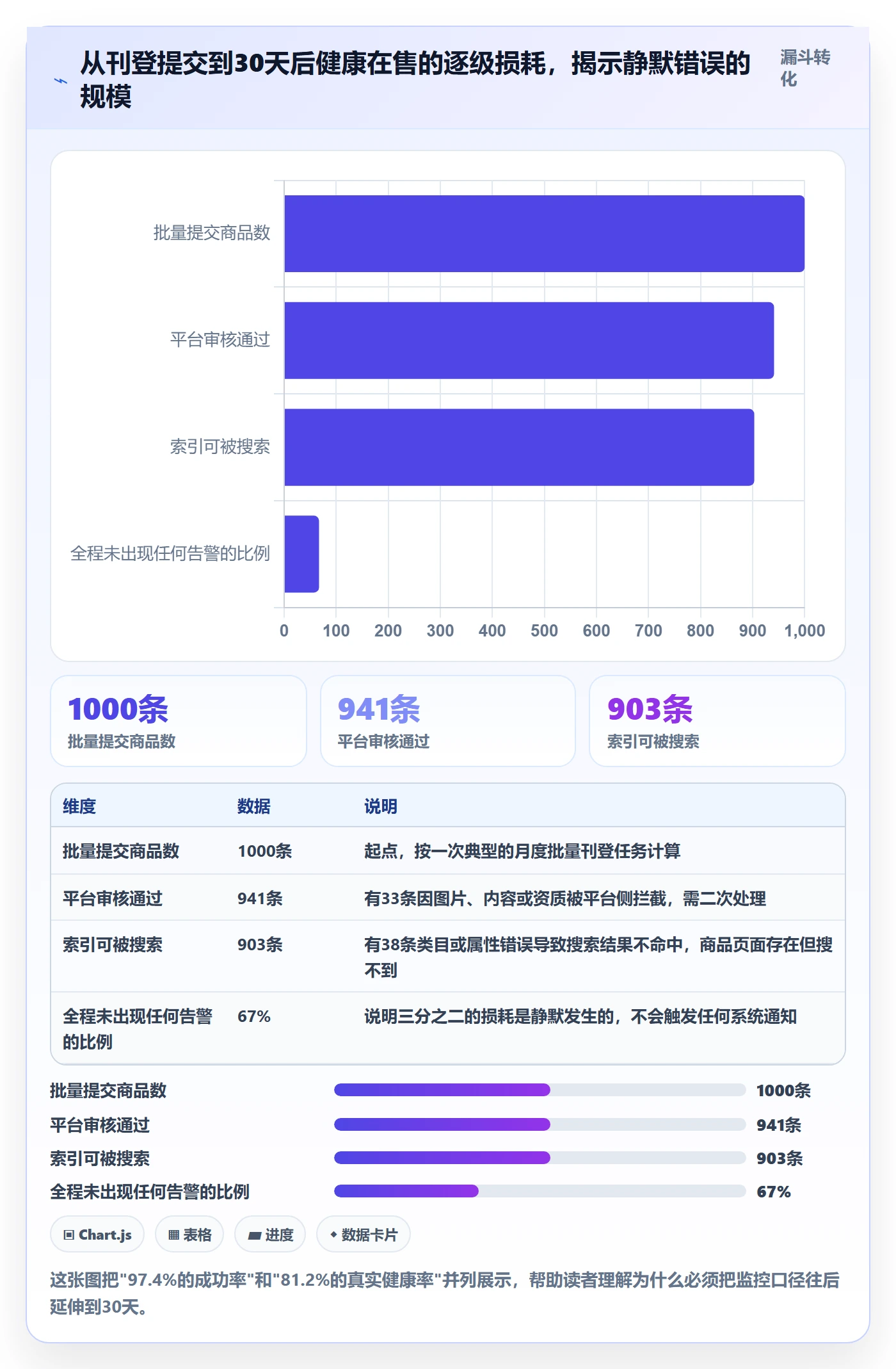Select the 941条 stat card
Viewport: 896px width, 1369px height.
point(448,721)
